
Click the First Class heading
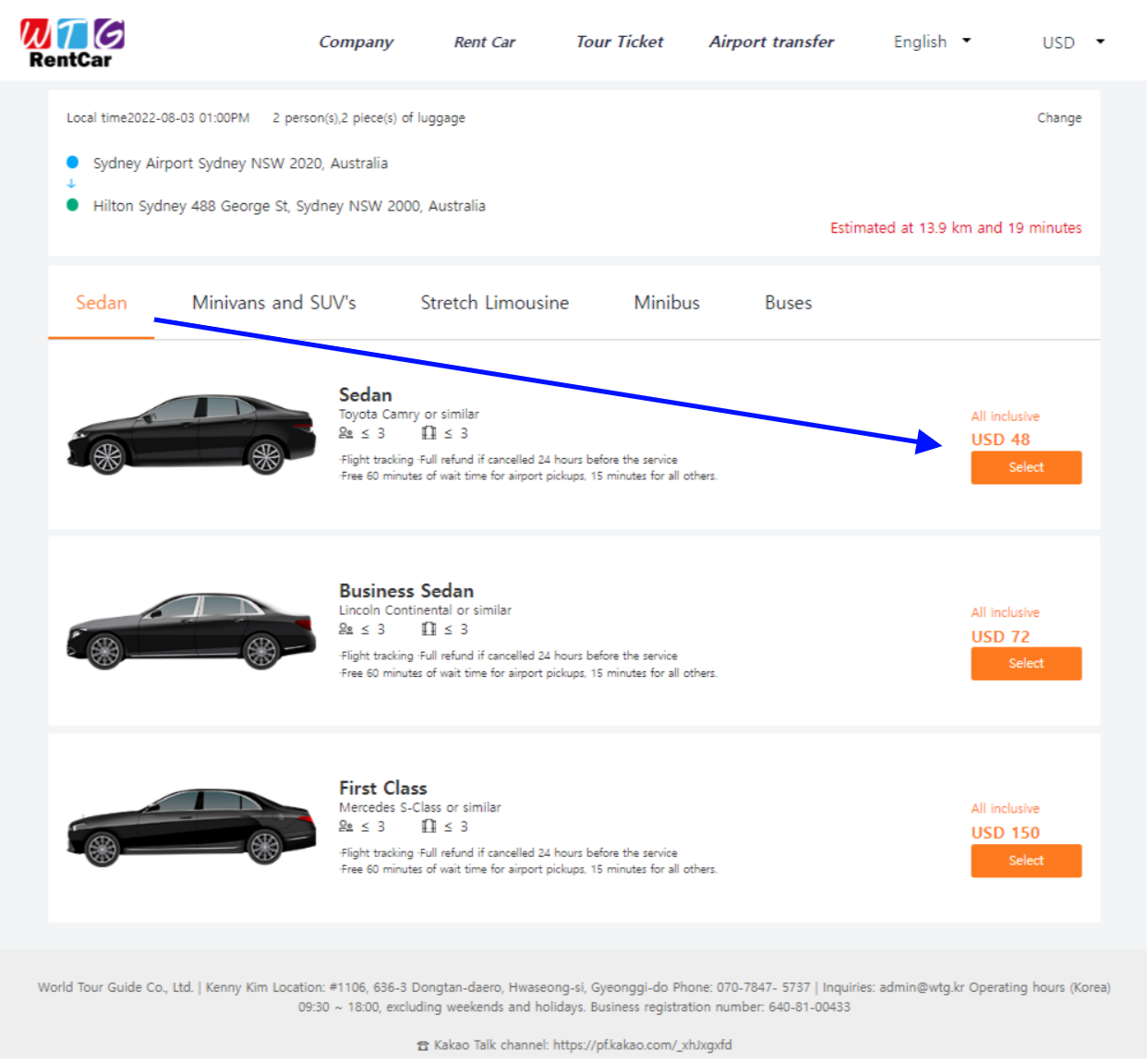coord(382,788)
